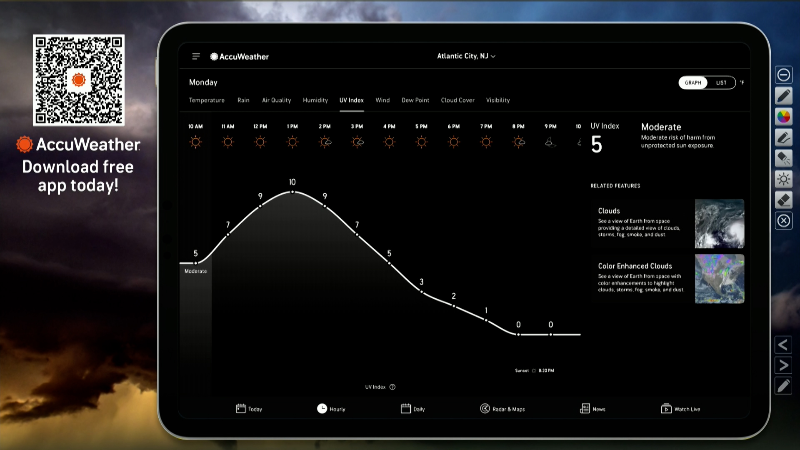Open the Clouds satellite thumbnail
The image size is (800, 450).
pyautogui.click(x=719, y=223)
